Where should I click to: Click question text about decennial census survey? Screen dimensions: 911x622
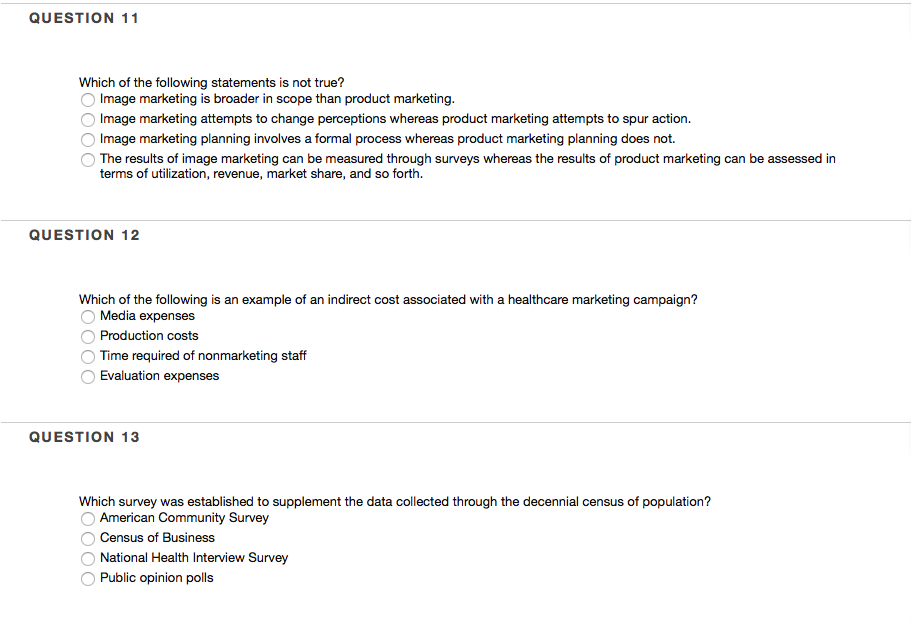[x=394, y=502]
